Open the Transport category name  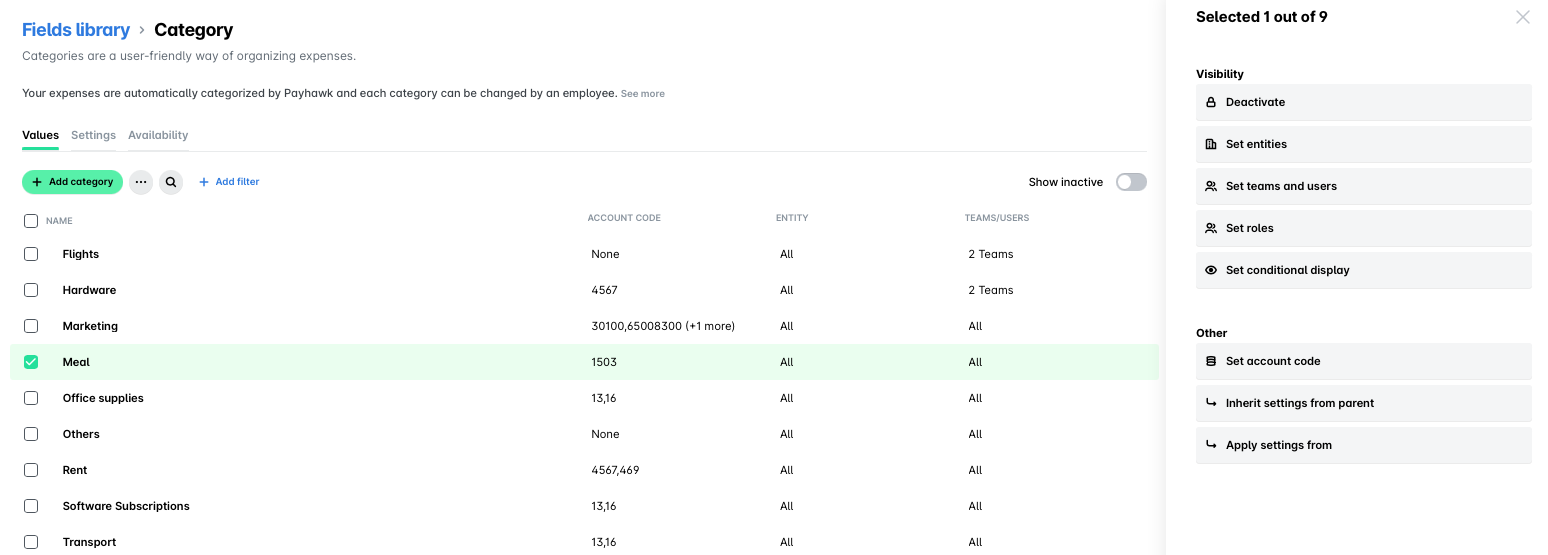pyautogui.click(x=89, y=542)
